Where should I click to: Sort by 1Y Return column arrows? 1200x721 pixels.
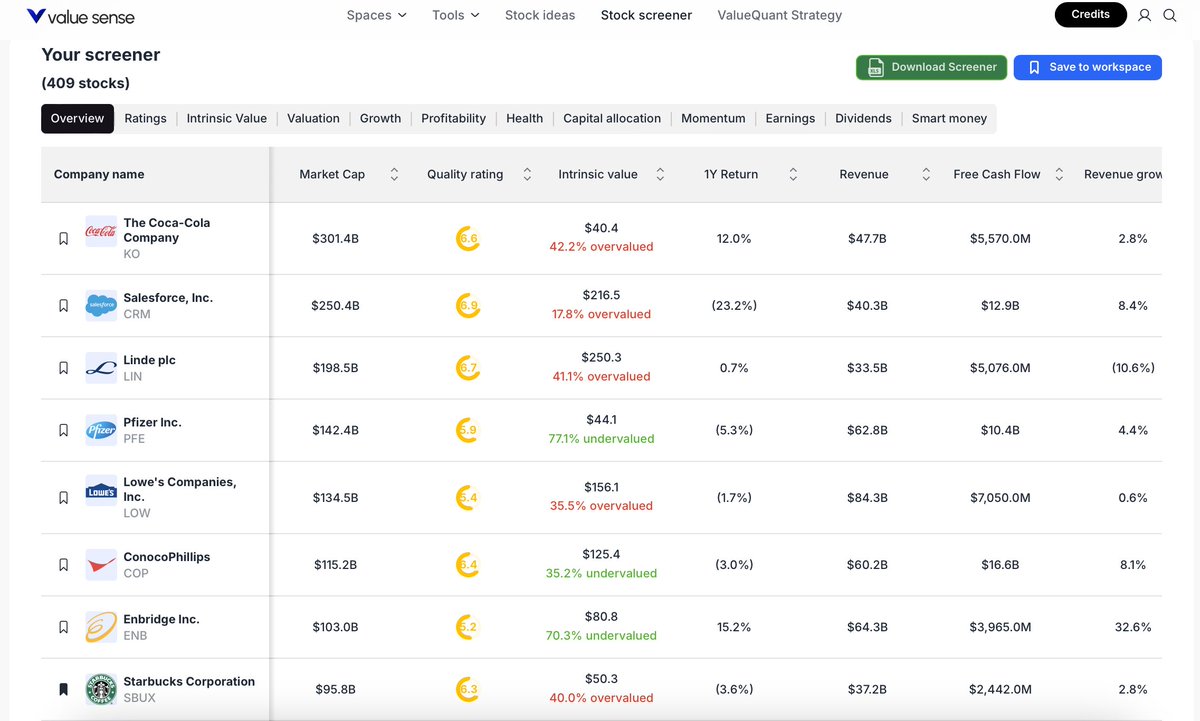pyautogui.click(x=793, y=174)
